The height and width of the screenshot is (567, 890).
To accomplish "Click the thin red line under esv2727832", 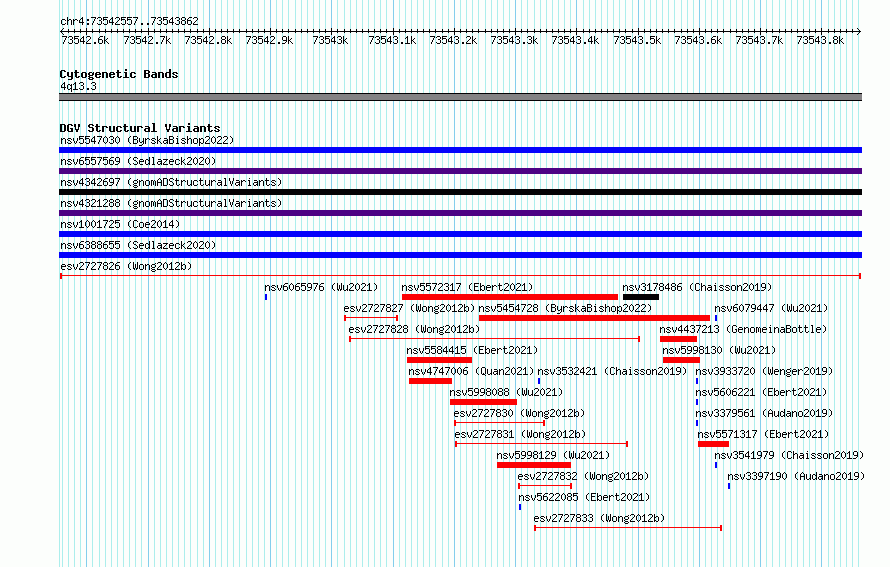I will [x=545, y=486].
